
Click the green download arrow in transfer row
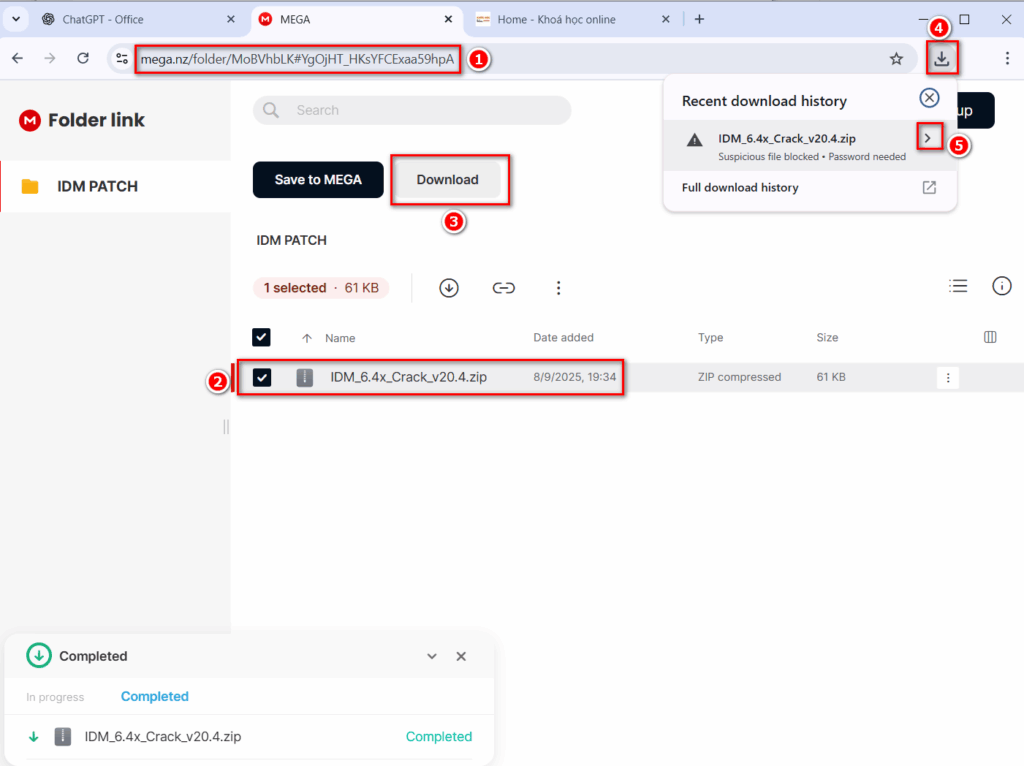click(x=33, y=737)
